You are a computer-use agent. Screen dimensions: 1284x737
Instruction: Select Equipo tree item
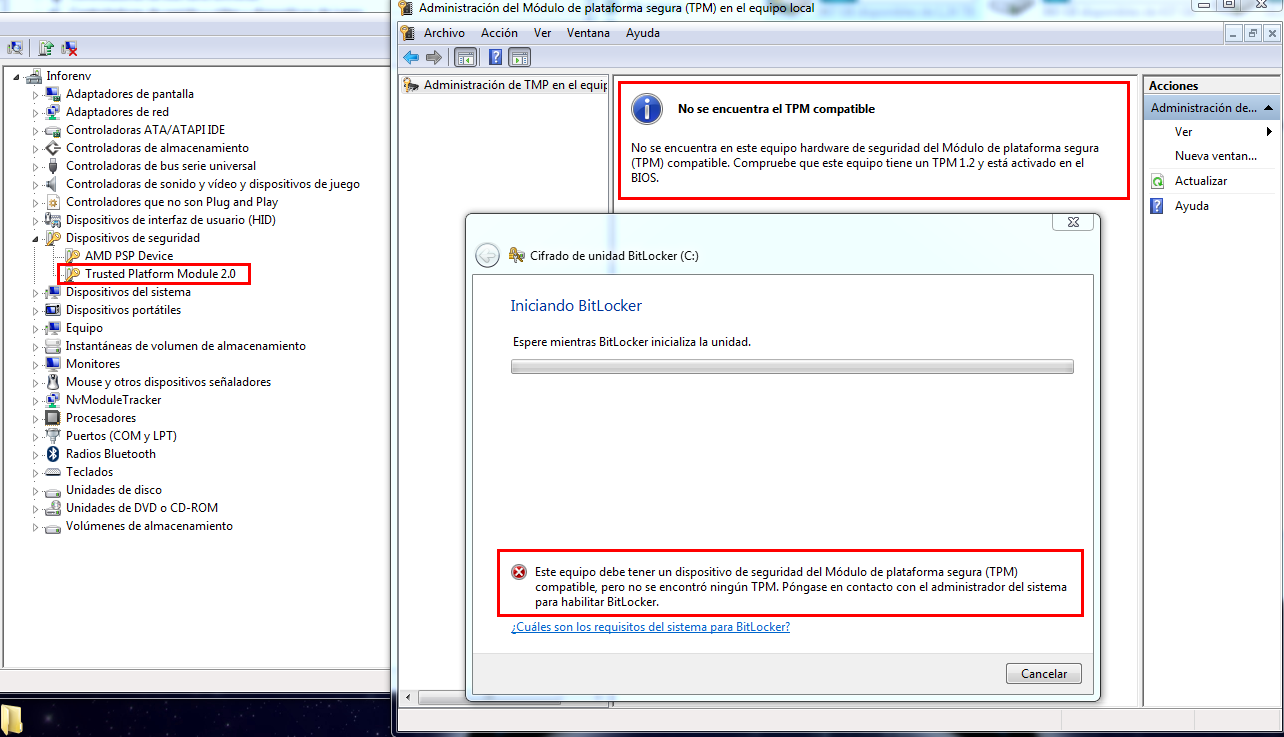coord(84,328)
